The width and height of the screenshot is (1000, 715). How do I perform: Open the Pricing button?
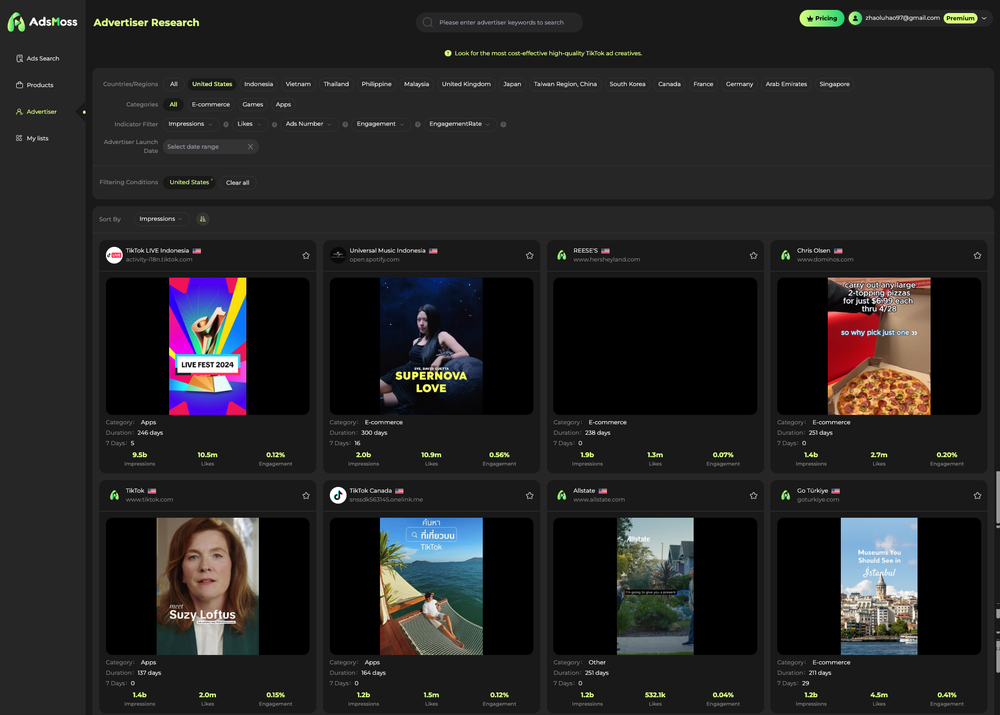pyautogui.click(x=821, y=18)
